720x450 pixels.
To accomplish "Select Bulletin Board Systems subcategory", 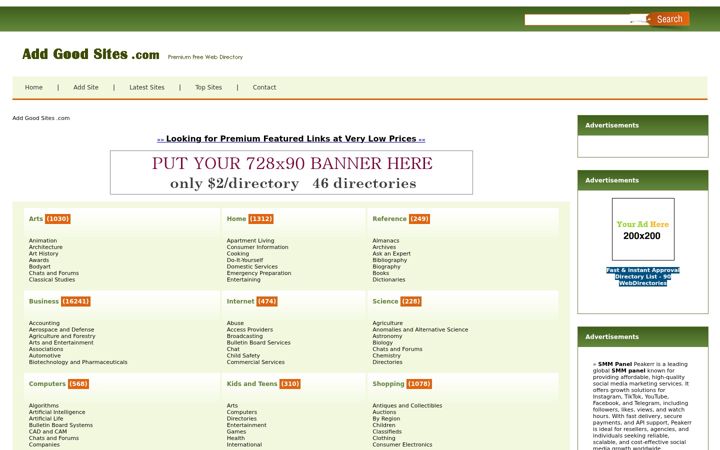I will (61, 425).
